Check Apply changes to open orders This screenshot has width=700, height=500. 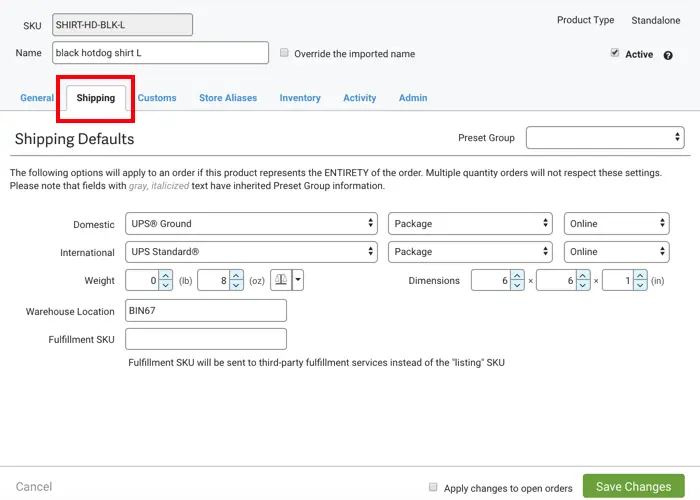click(433, 487)
